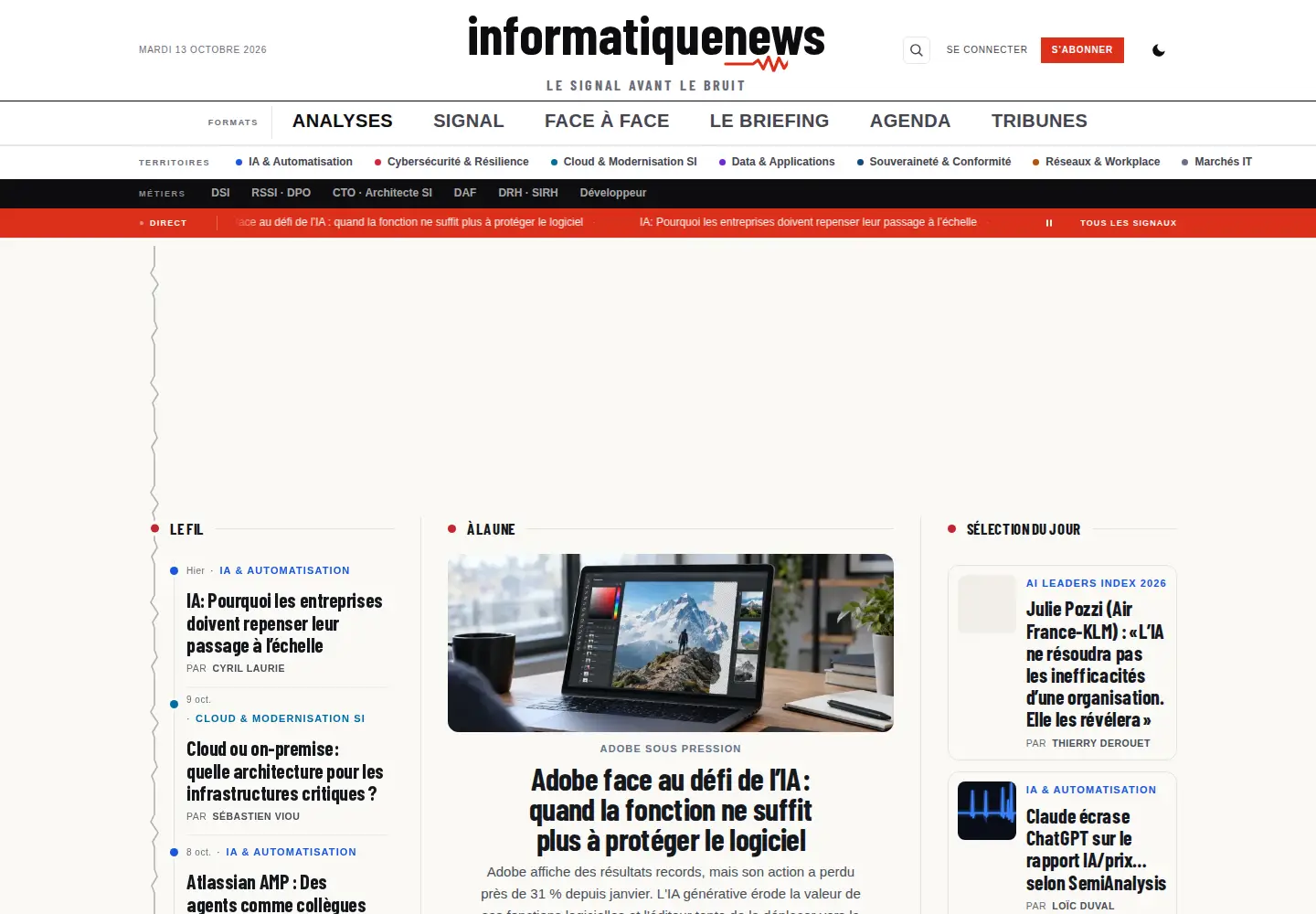The image size is (1316, 914).
Task: Filter by DRH · SIRH métier
Action: [x=528, y=193]
